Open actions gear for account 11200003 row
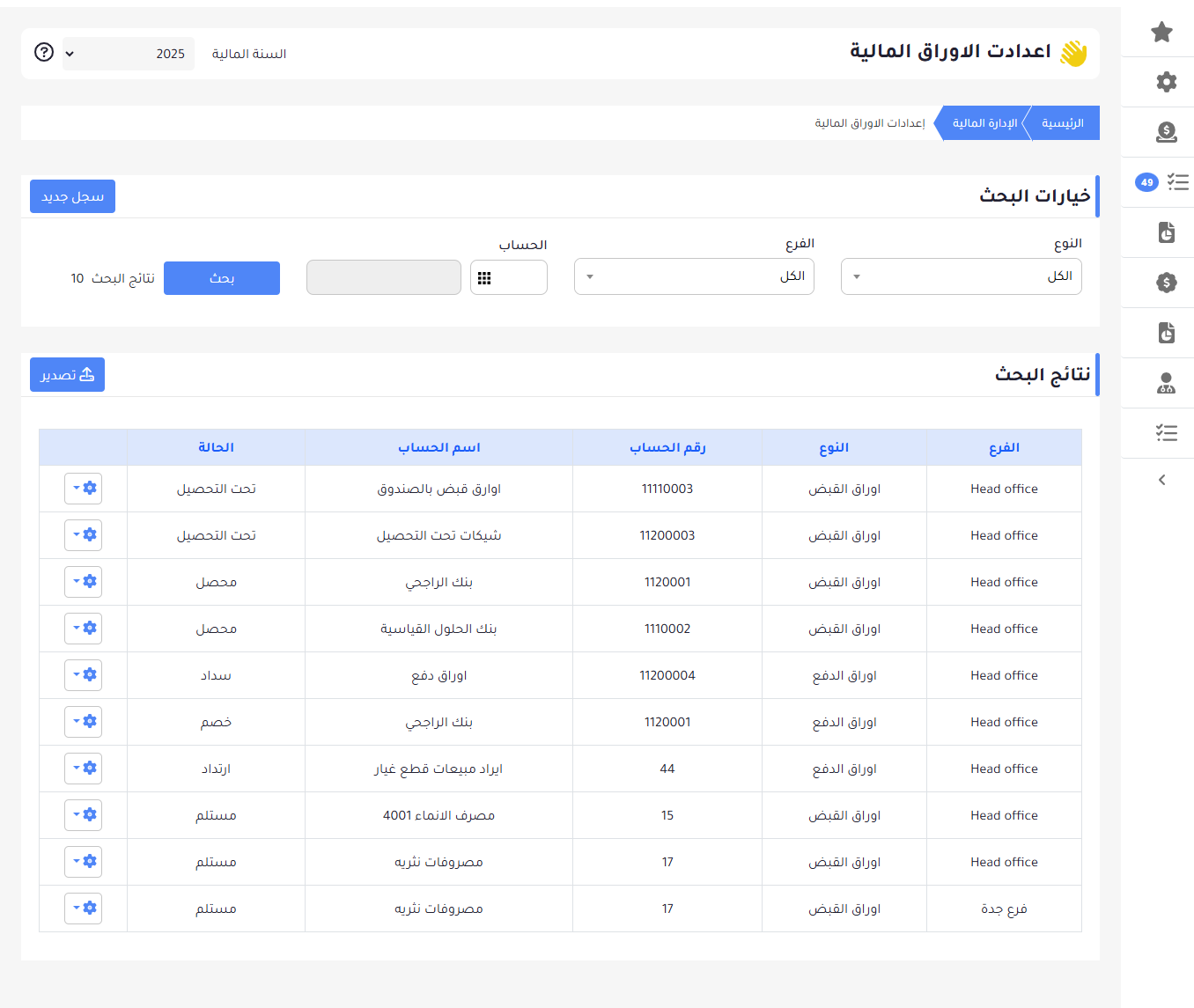Viewport: 1194px width, 1008px height. [84, 535]
